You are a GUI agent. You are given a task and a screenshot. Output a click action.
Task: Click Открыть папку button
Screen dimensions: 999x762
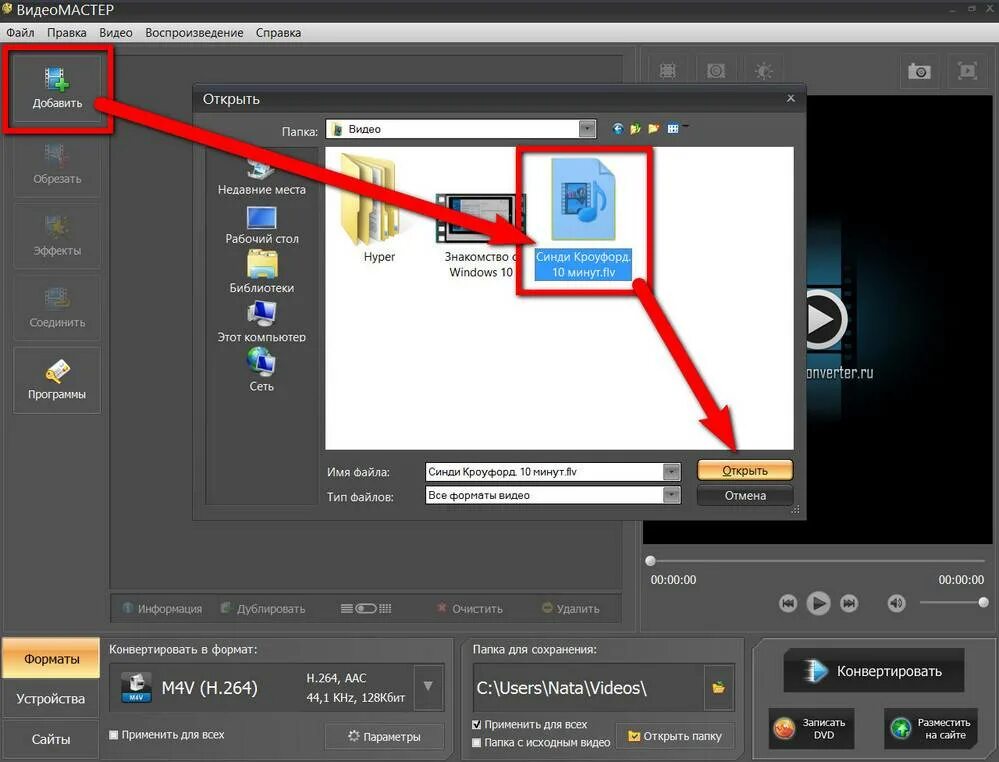coord(675,737)
